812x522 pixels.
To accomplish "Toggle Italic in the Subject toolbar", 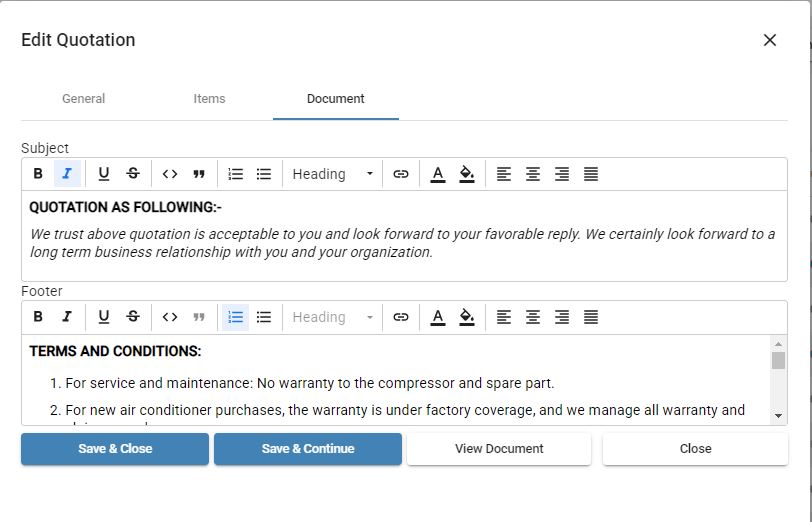I will tap(67, 174).
